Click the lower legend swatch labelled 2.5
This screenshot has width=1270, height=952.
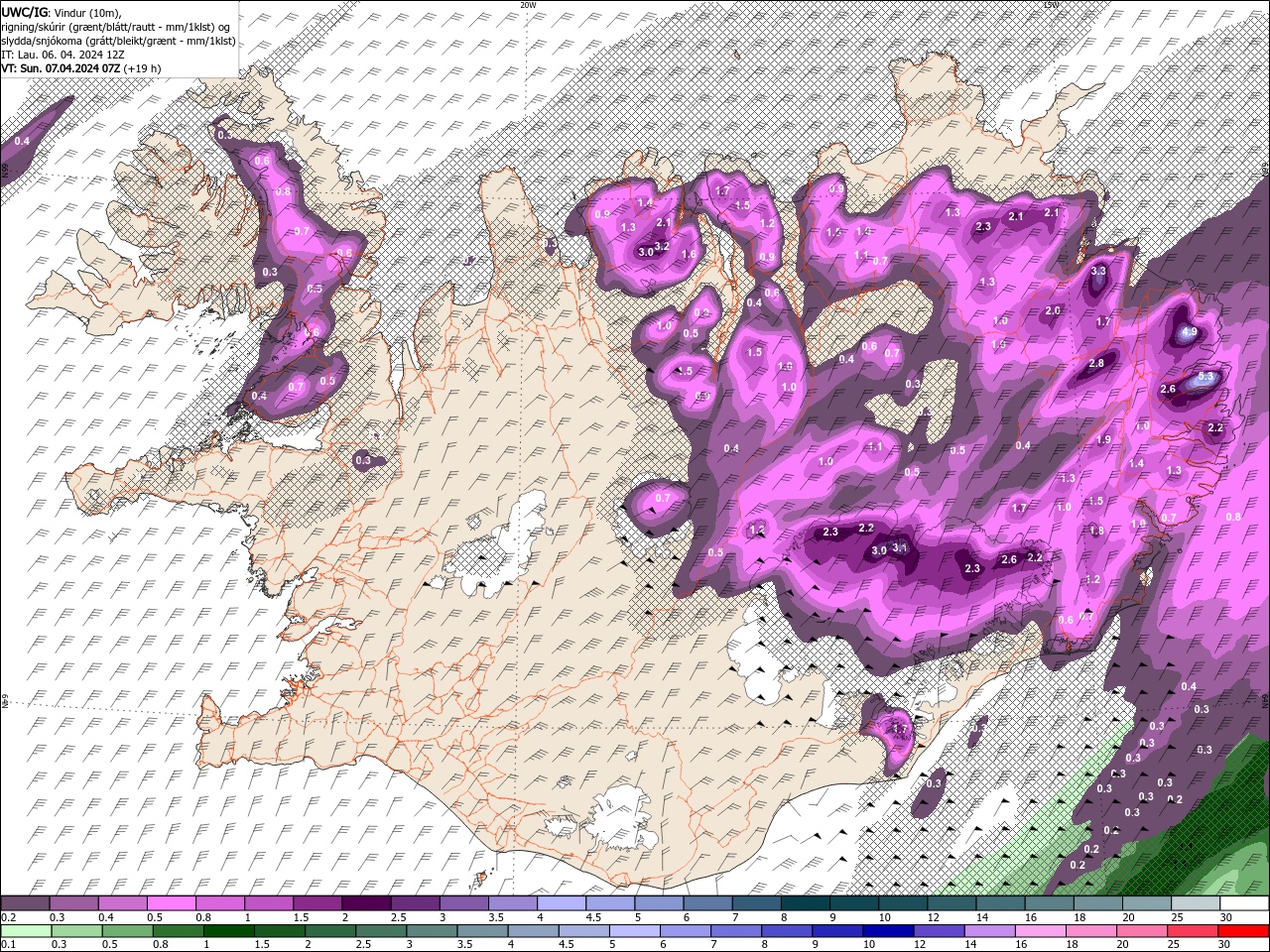[x=381, y=931]
